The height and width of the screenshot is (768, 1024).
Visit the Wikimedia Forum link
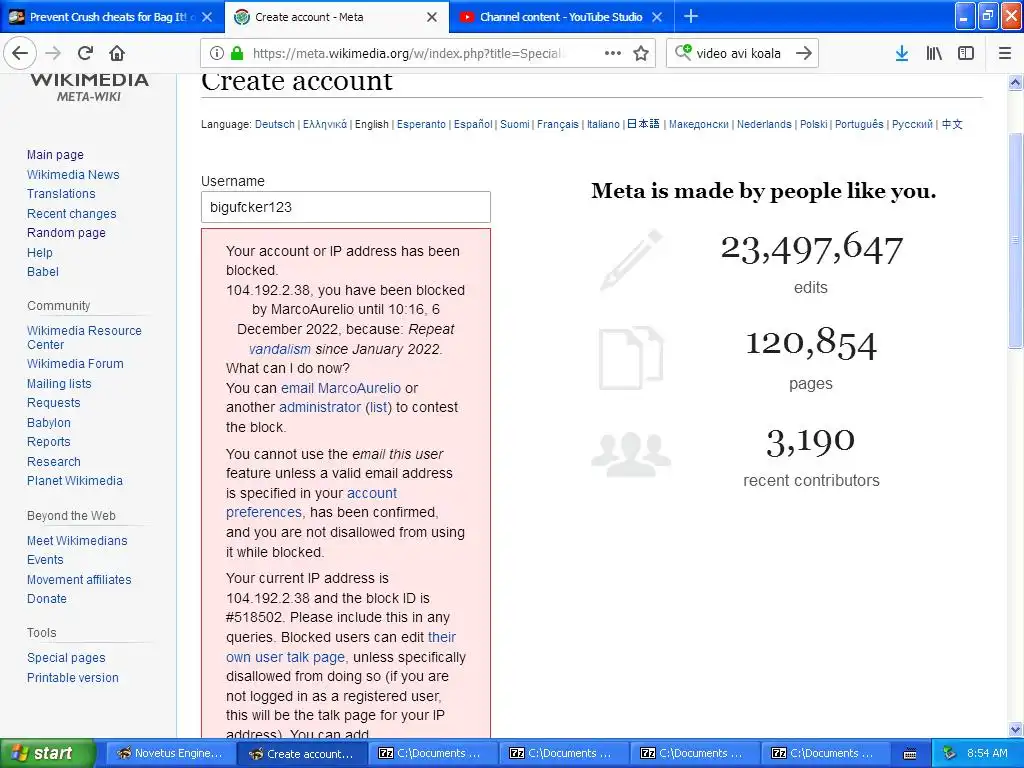(x=75, y=364)
